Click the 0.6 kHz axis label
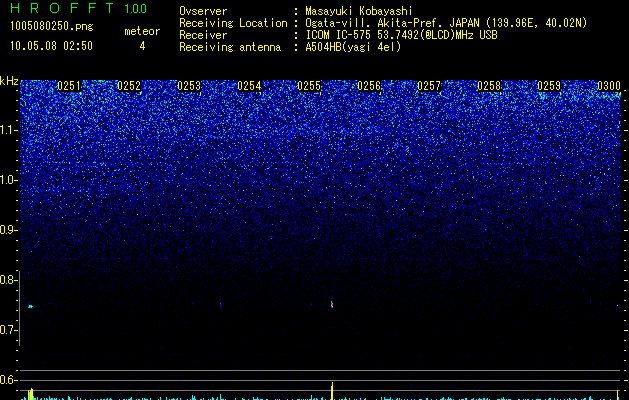 point(8,380)
